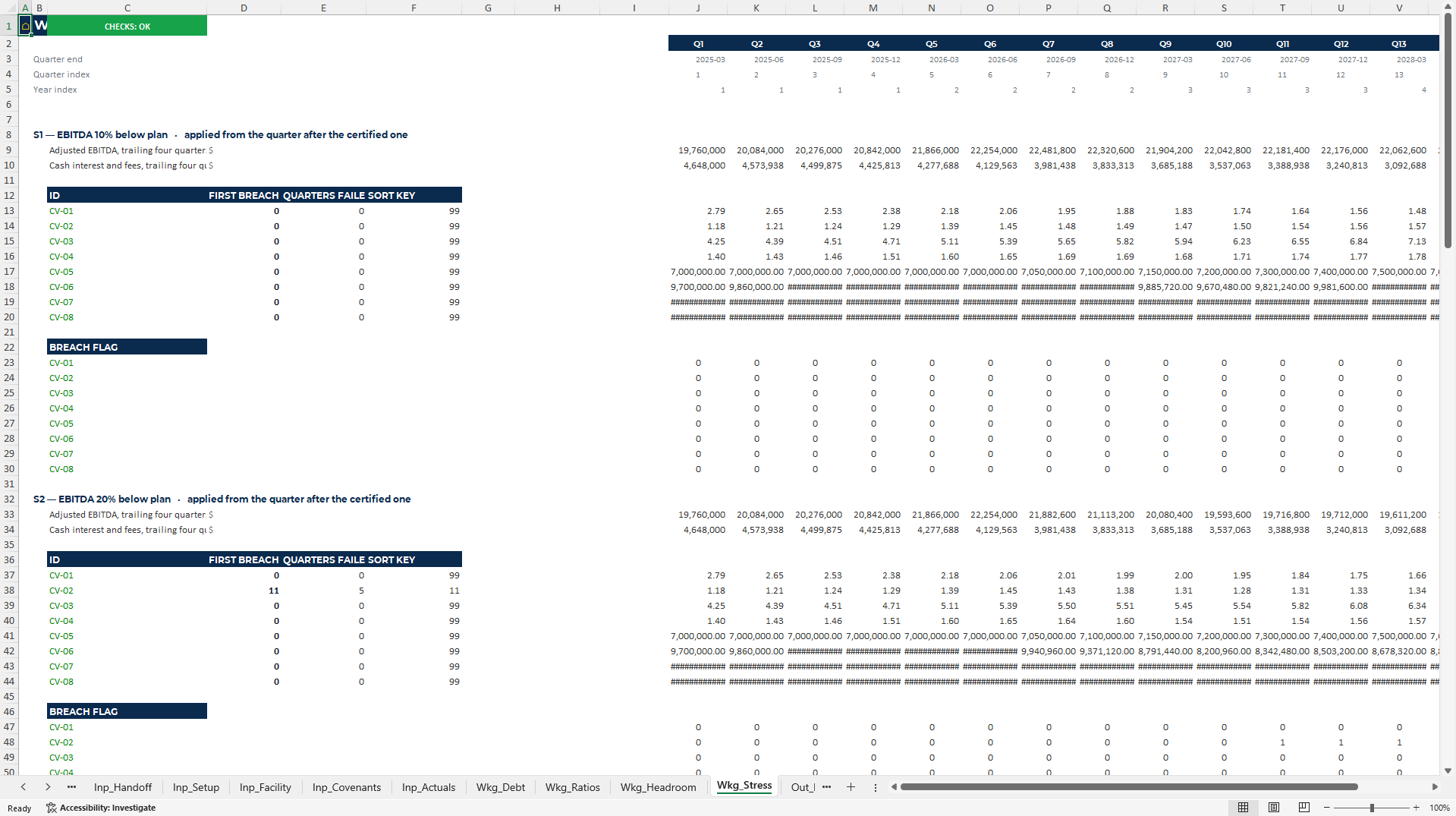Viewport: 1456px width, 816px height.
Task: Click the CHECKS: OK green cell
Action: click(x=127, y=26)
